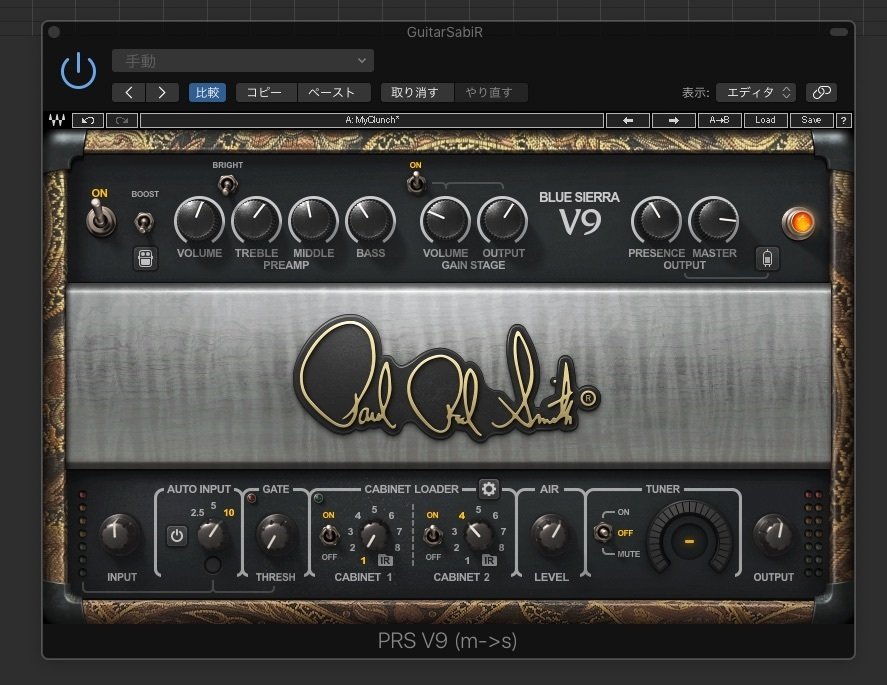
Task: Click the Waves logo icon
Action: click(x=57, y=120)
